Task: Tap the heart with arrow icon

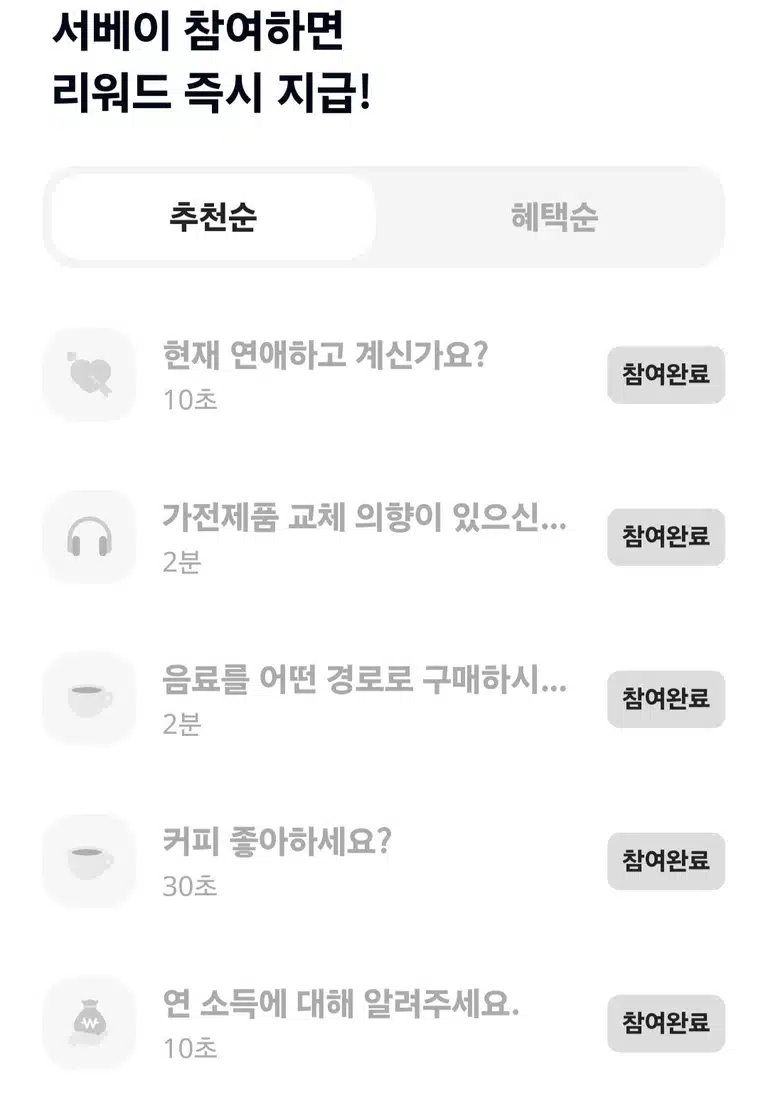Action: click(x=90, y=375)
